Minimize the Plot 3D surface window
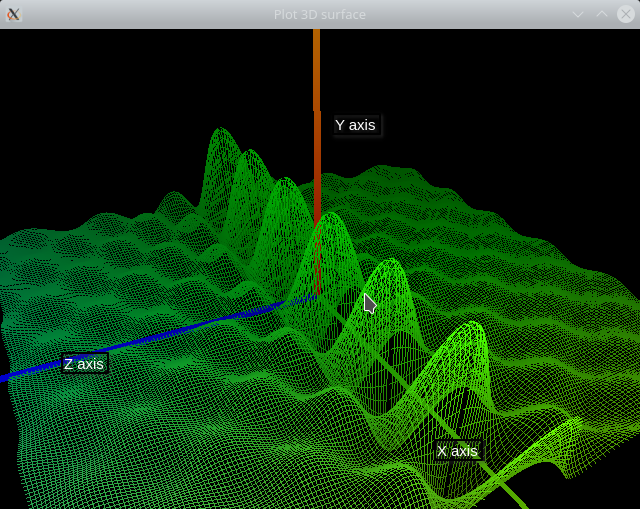The width and height of the screenshot is (640, 509). [x=578, y=14]
